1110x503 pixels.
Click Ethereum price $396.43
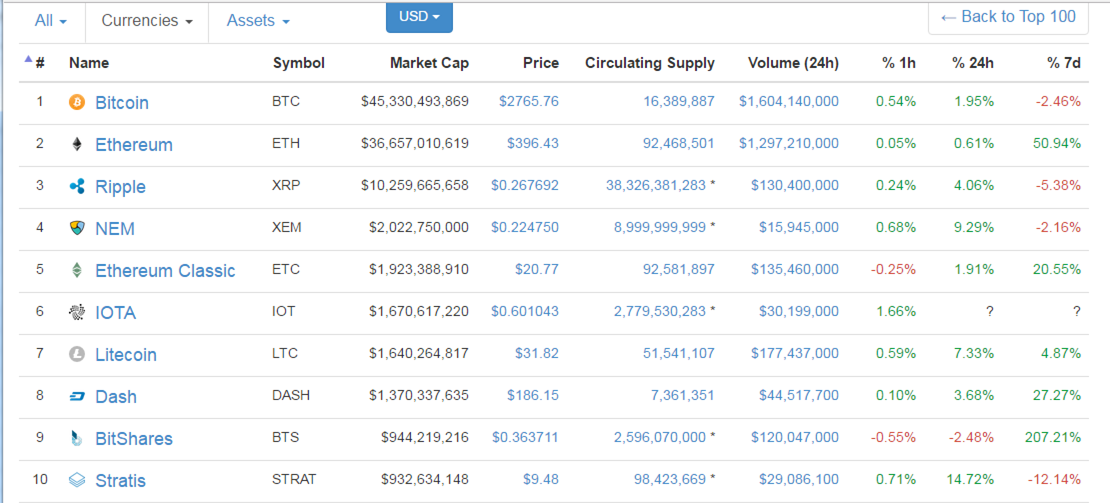[532, 144]
